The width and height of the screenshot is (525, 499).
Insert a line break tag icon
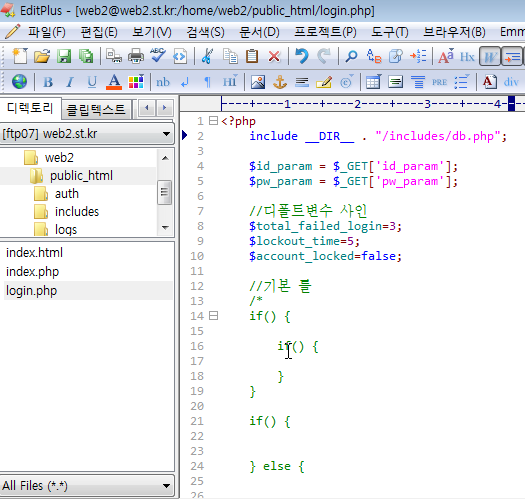[185, 82]
